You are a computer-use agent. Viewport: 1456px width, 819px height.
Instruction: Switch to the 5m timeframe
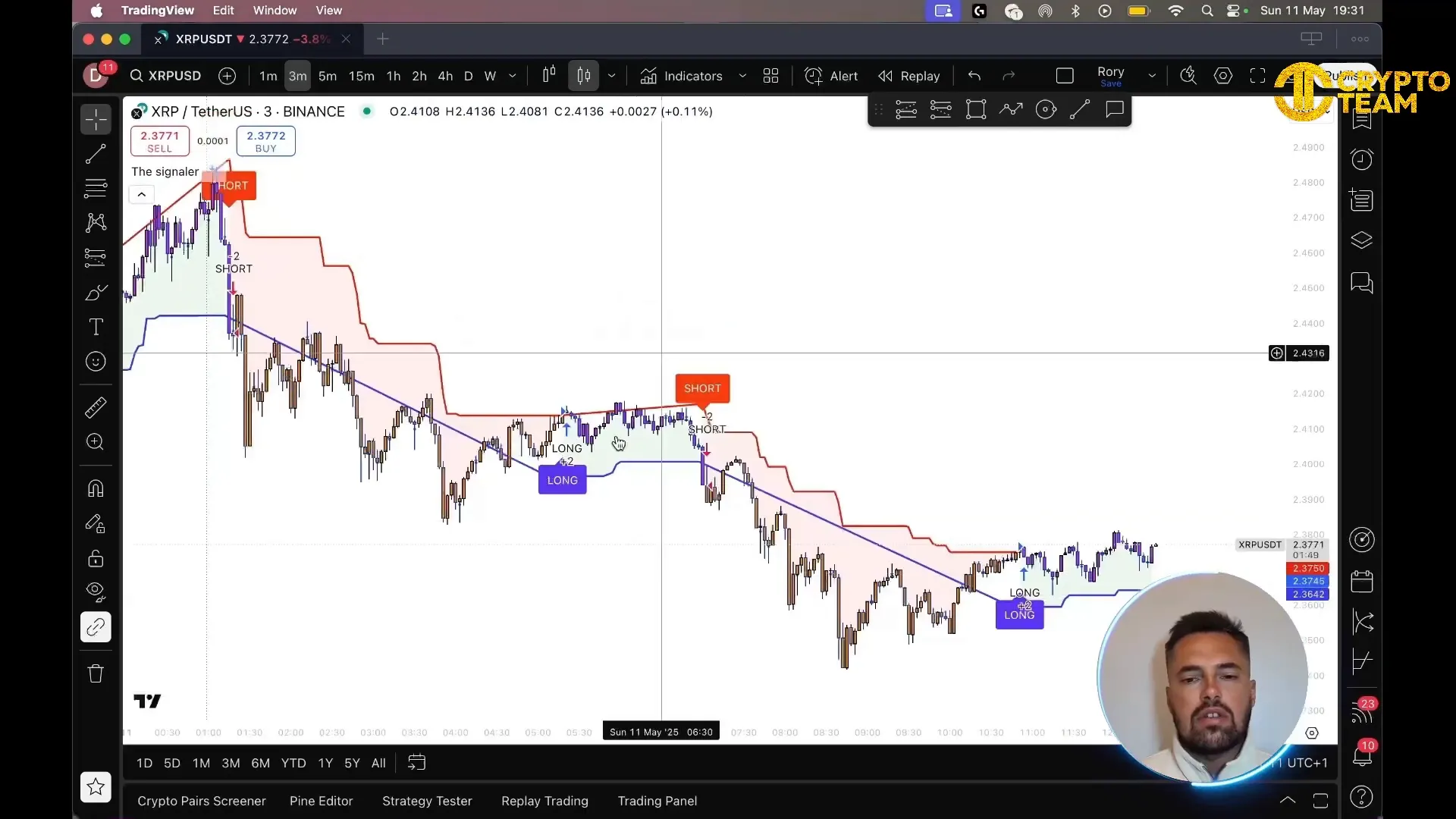coord(328,76)
